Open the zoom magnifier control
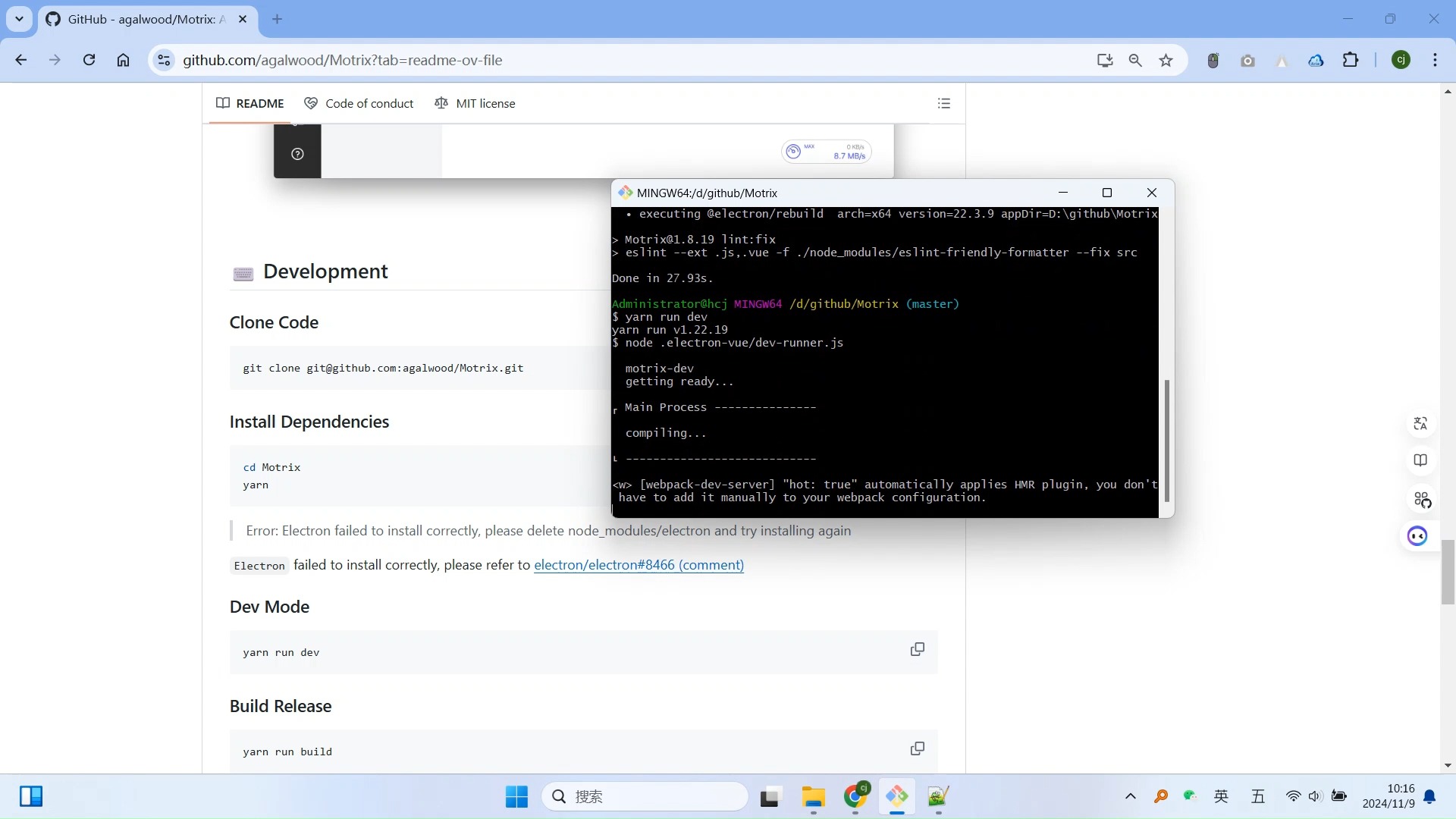Viewport: 1456px width, 819px height. click(1135, 60)
